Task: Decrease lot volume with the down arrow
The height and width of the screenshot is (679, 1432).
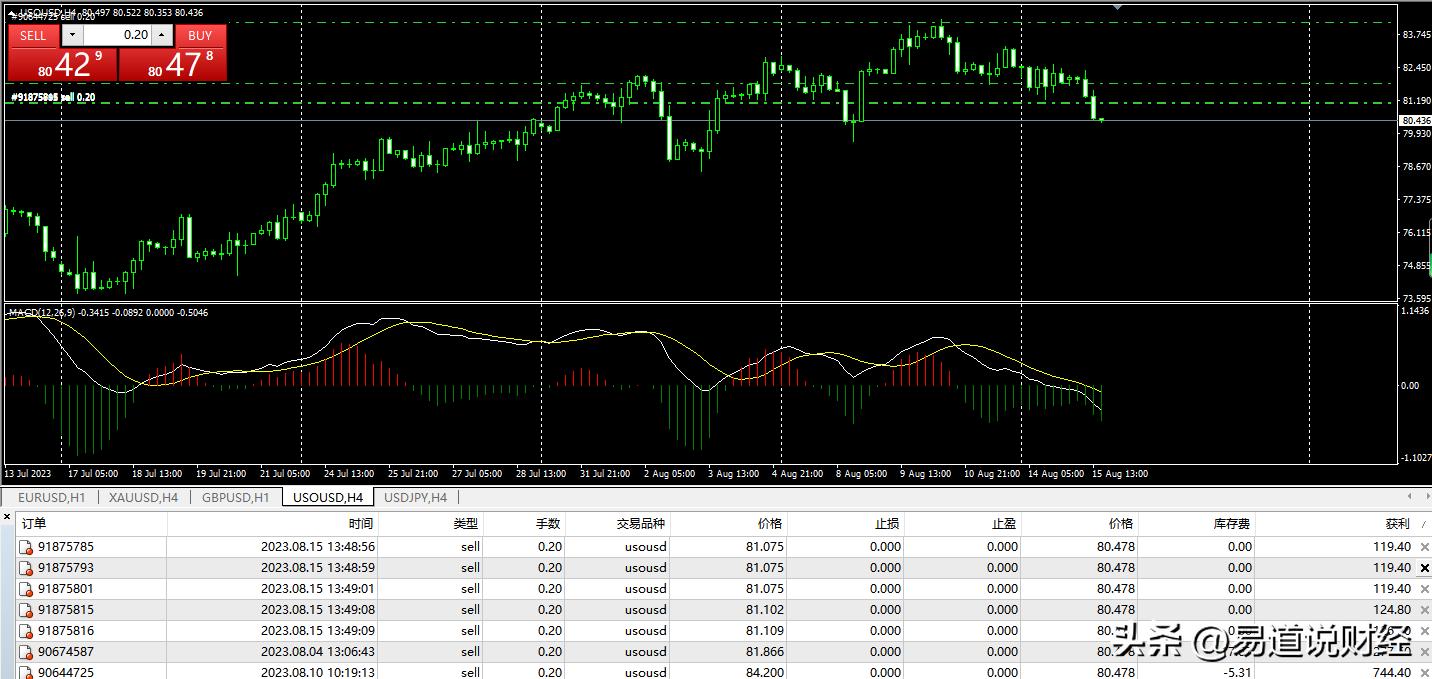Action: coord(71,35)
